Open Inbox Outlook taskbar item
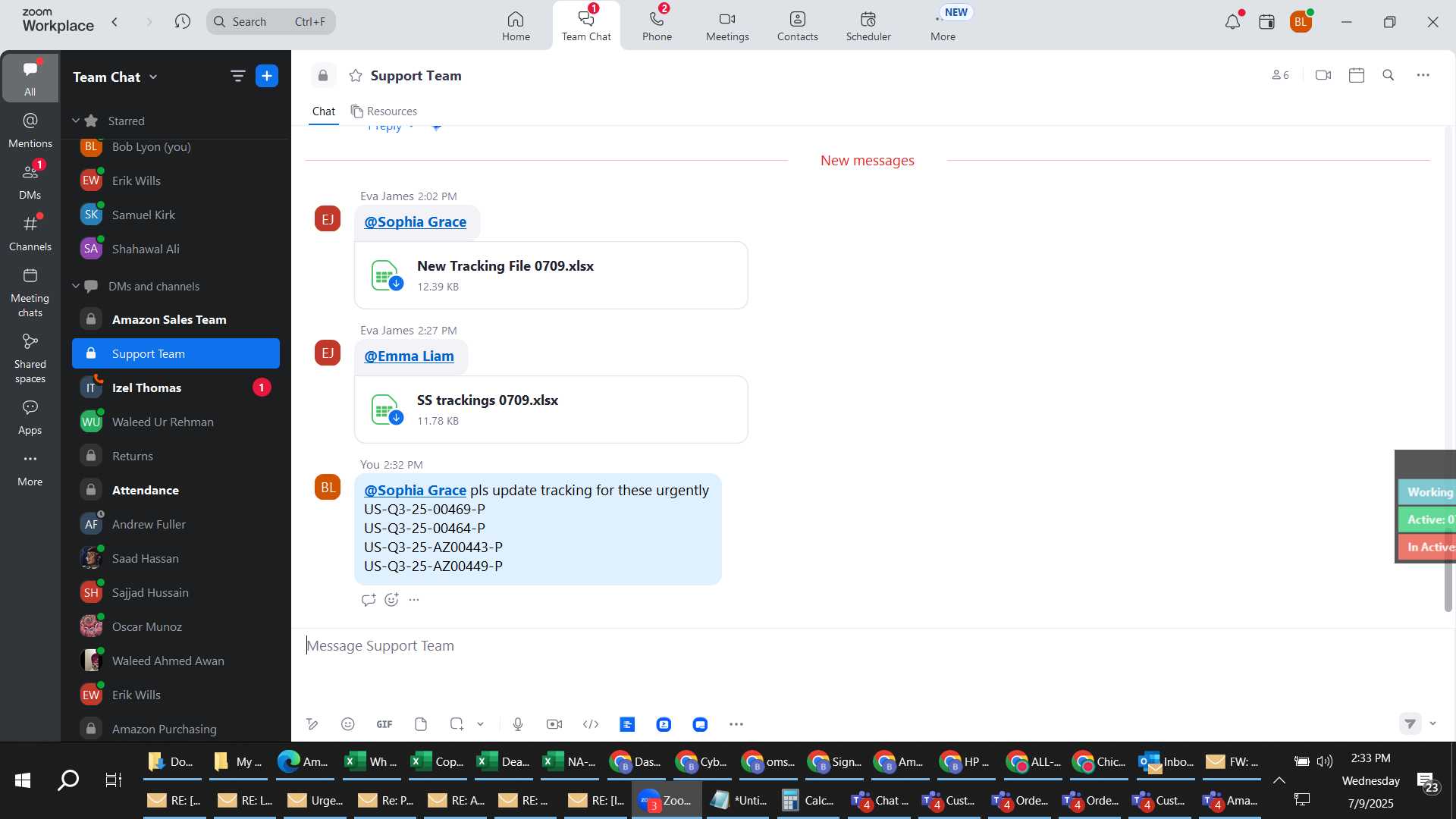The height and width of the screenshot is (819, 1456). pyautogui.click(x=1166, y=762)
